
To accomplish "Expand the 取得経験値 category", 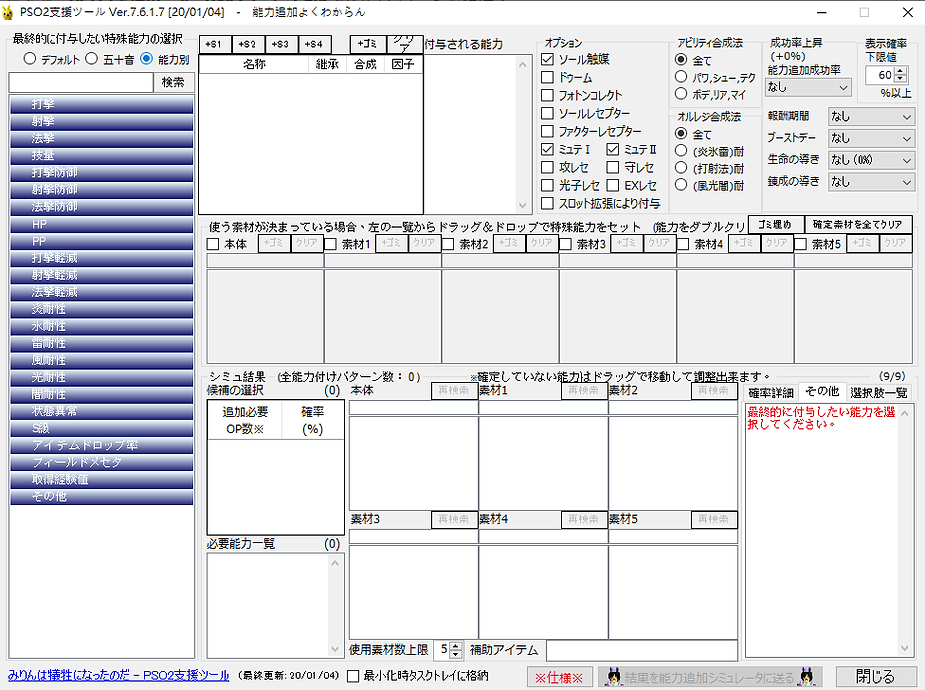I will [x=101, y=480].
